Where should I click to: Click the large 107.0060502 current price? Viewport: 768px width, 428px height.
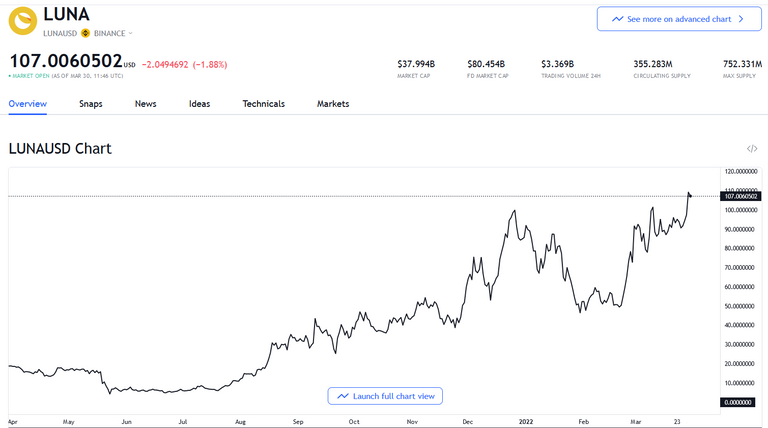point(66,61)
